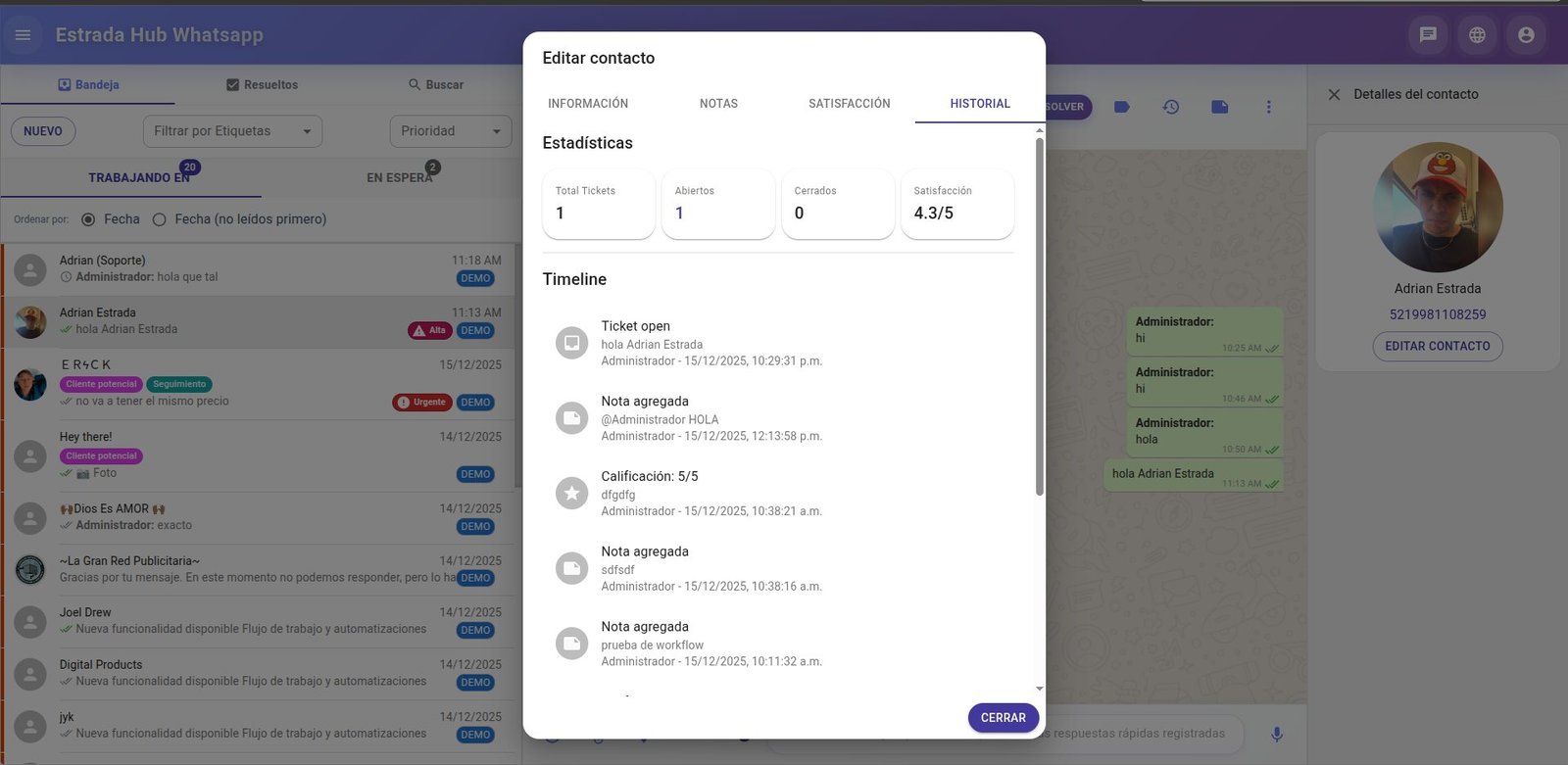This screenshot has width=1568, height=765.
Task: Click the Calificación 5/5 star icon
Action: click(571, 493)
